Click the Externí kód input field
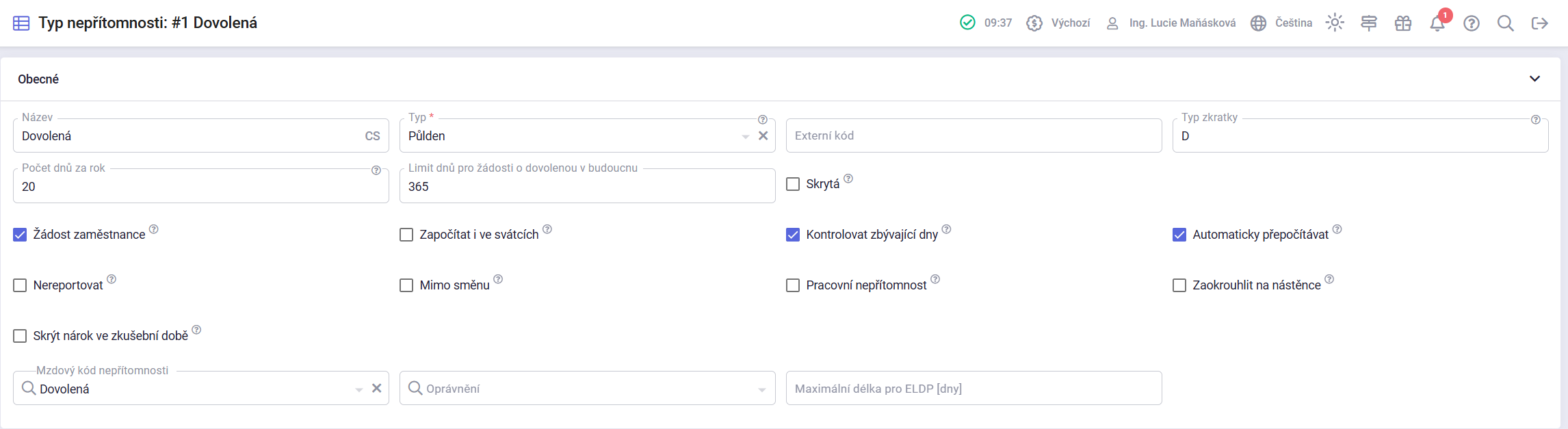The width and height of the screenshot is (1568, 429). point(974,135)
